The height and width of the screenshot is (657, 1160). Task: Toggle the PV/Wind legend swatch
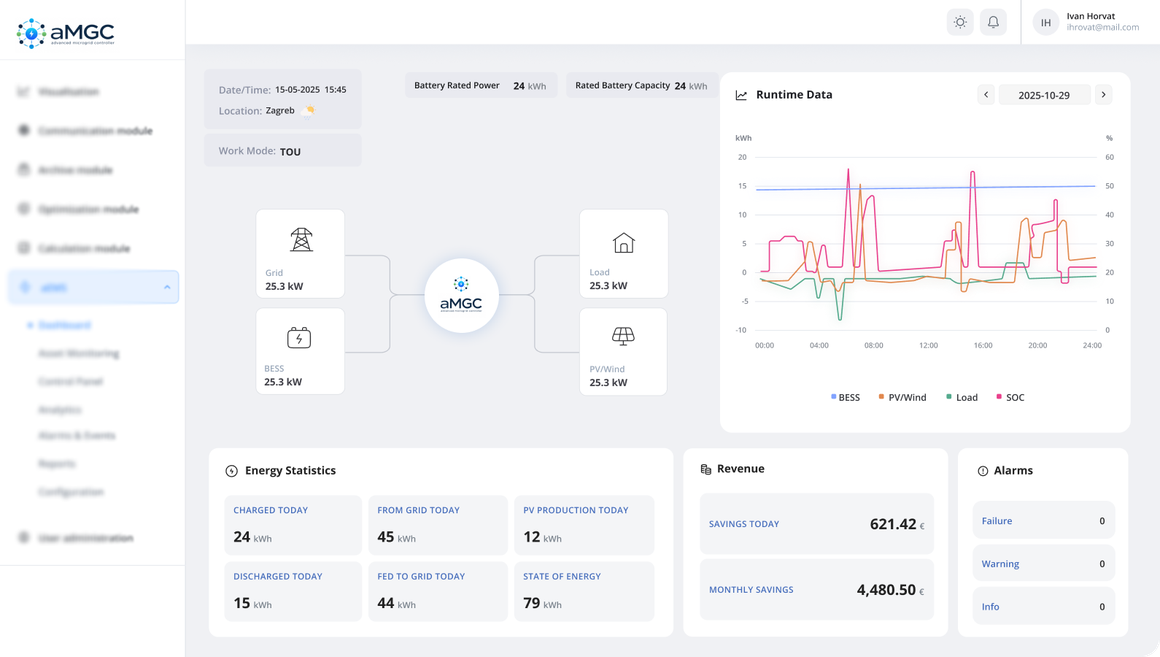[x=881, y=397]
